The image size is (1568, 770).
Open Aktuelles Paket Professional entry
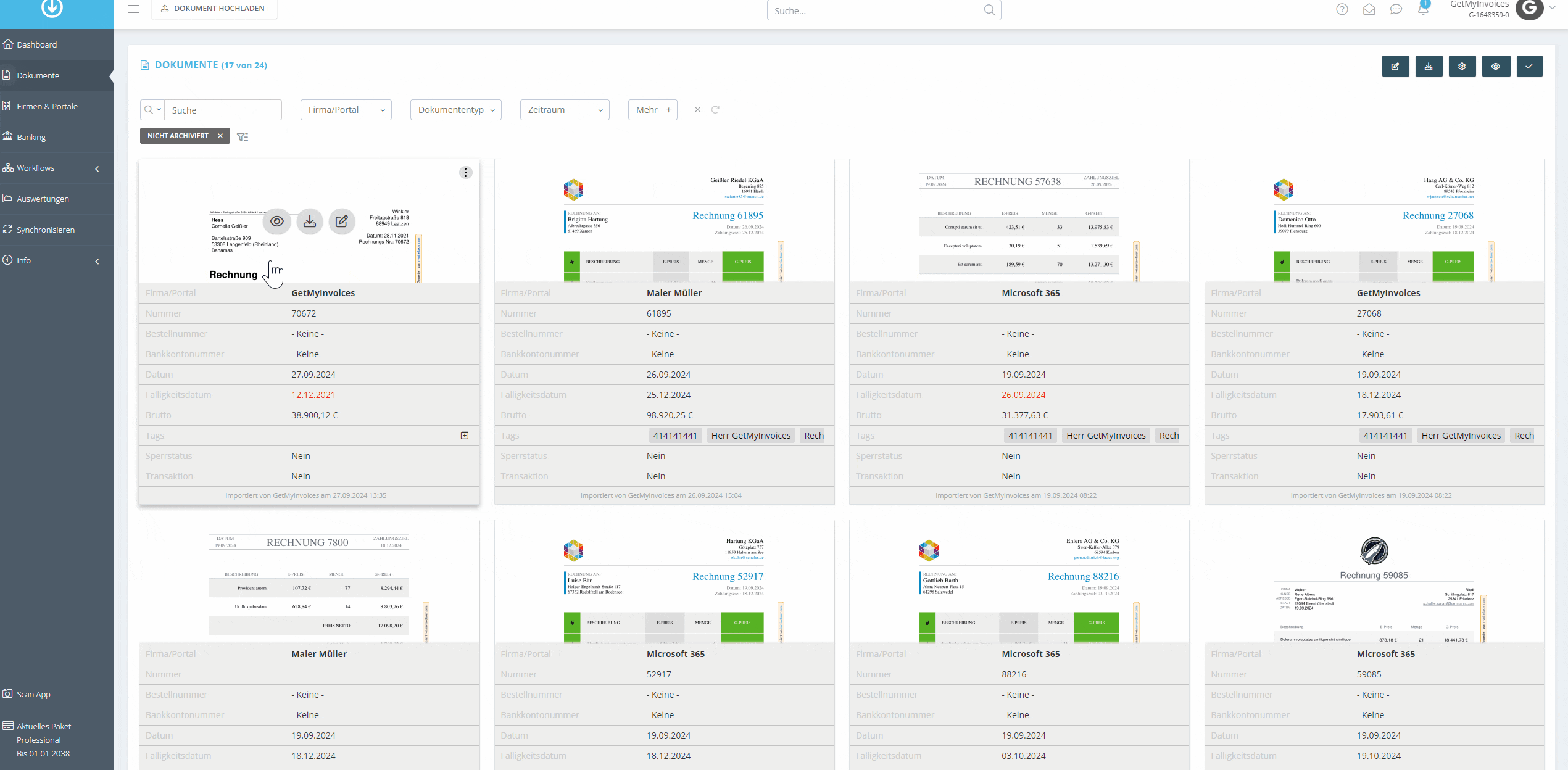57,740
